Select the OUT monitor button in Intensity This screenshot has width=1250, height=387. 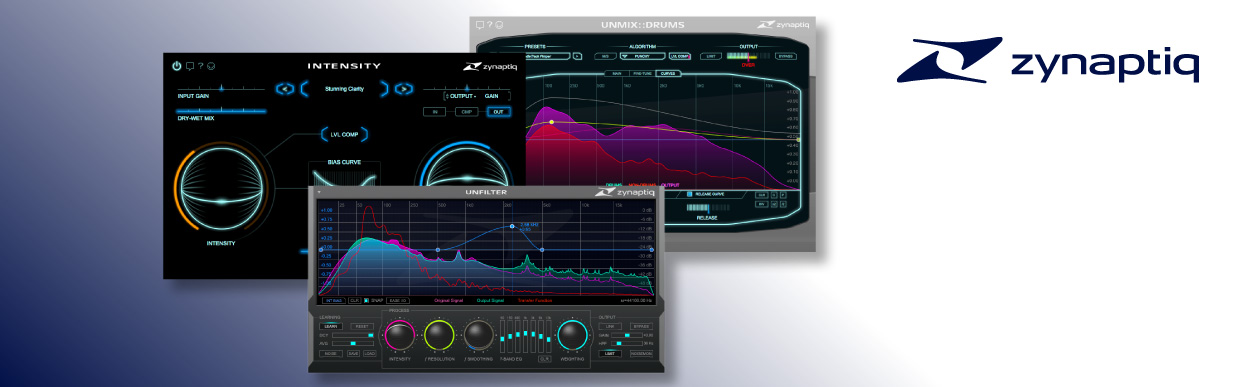(497, 112)
